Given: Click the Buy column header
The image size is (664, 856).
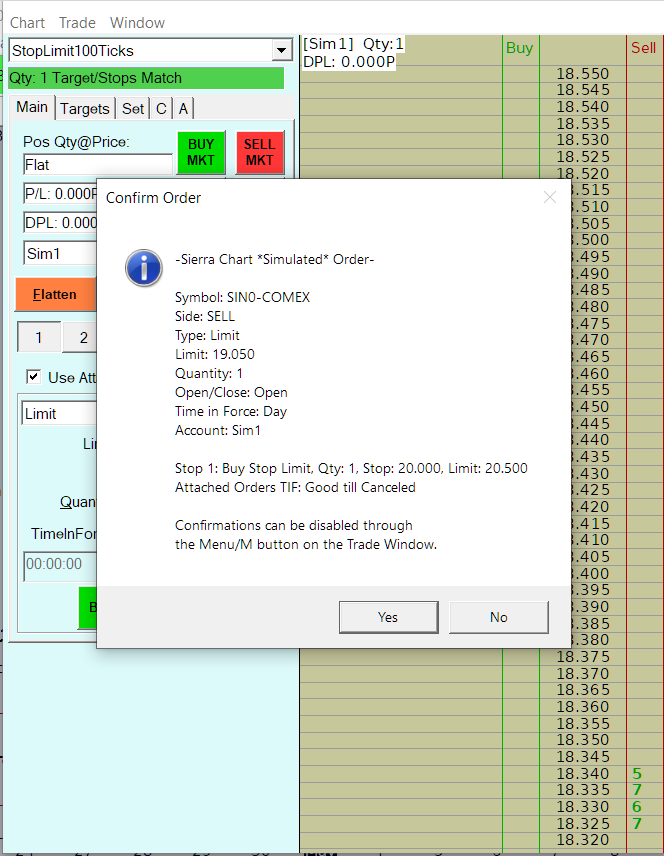Looking at the screenshot, I should coord(519,48).
